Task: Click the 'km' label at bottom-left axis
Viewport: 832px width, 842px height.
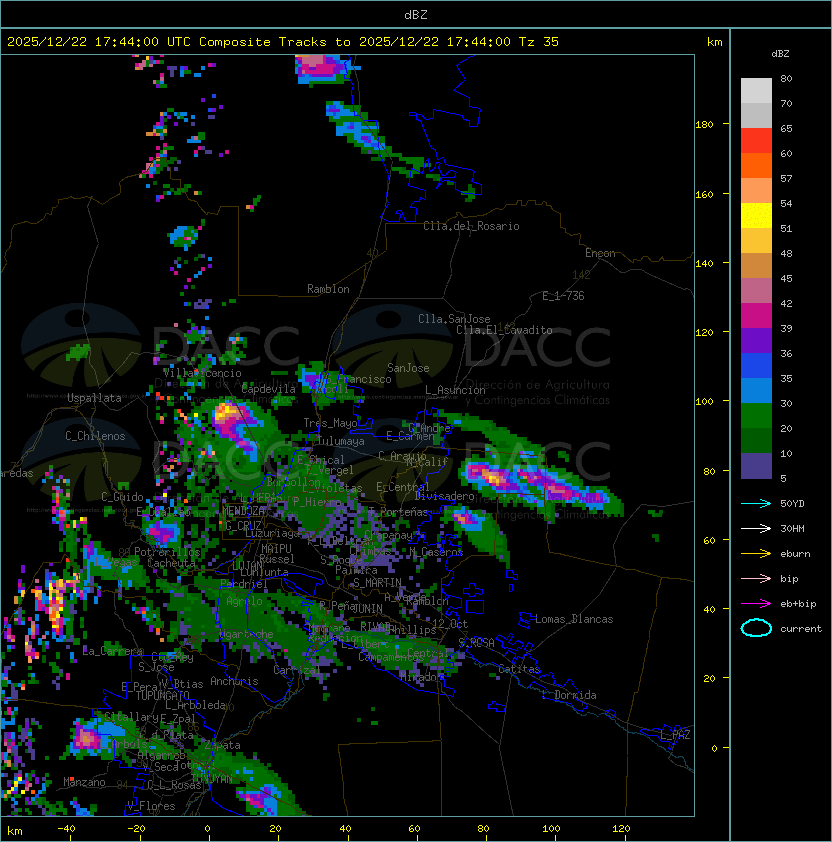Action: tap(15, 831)
